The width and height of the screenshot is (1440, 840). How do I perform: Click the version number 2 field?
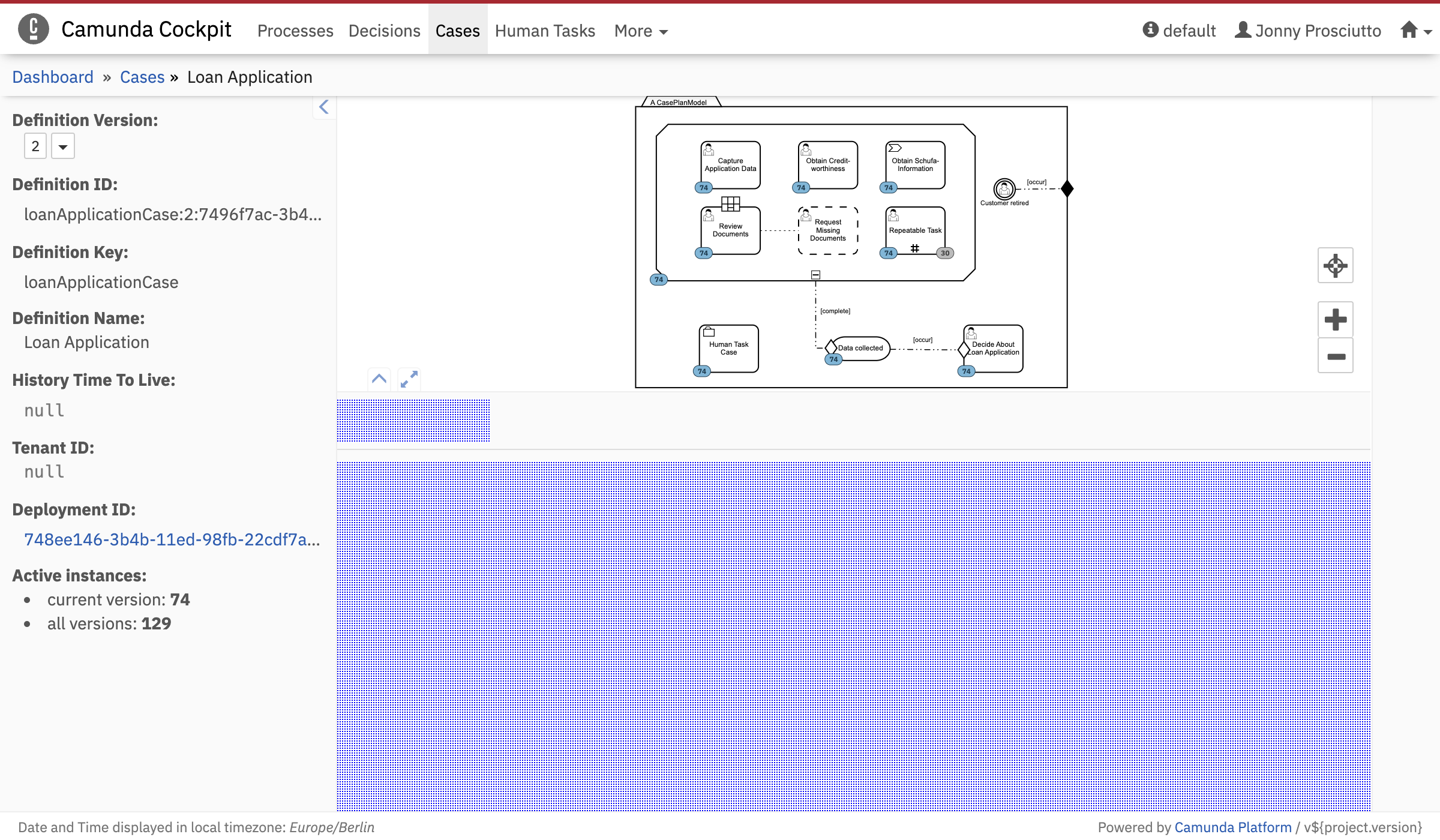click(35, 146)
